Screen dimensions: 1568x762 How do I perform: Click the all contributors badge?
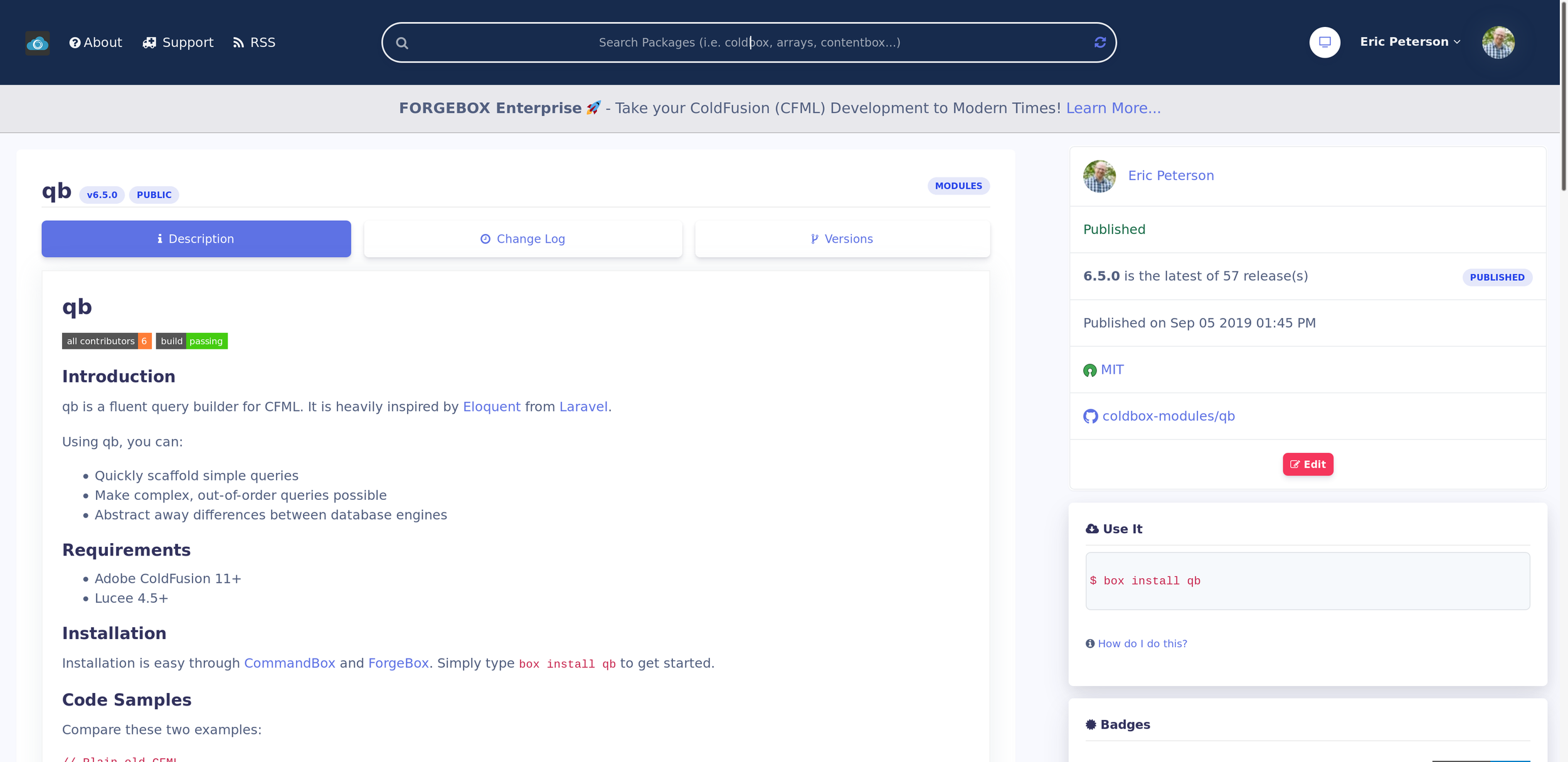[x=107, y=341]
